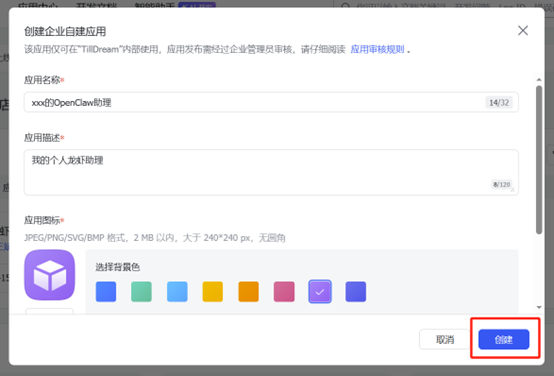Pick the yellow background color swatch
The height and width of the screenshot is (376, 554).
tap(213, 292)
